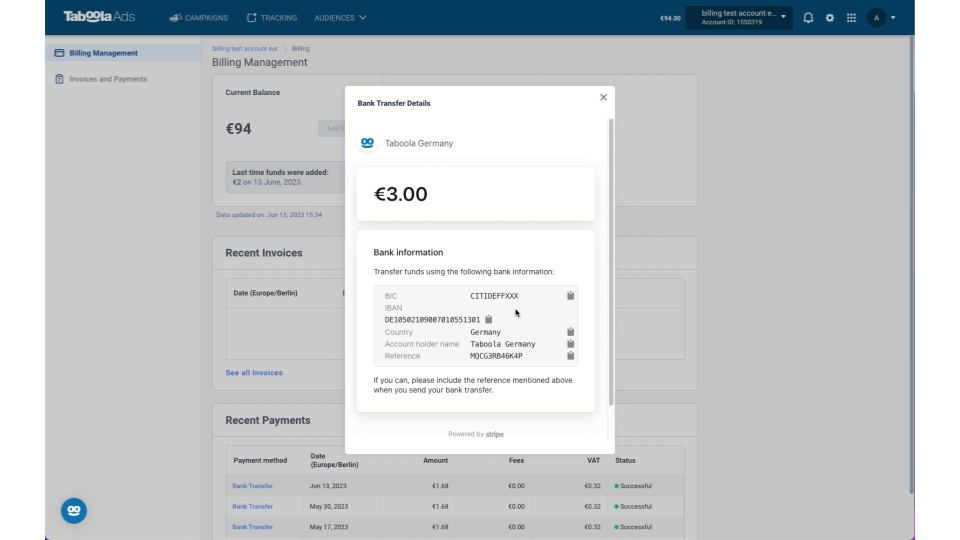This screenshot has width=960, height=540.
Task: Click the Taboola Ads logo
Action: coord(99,17)
